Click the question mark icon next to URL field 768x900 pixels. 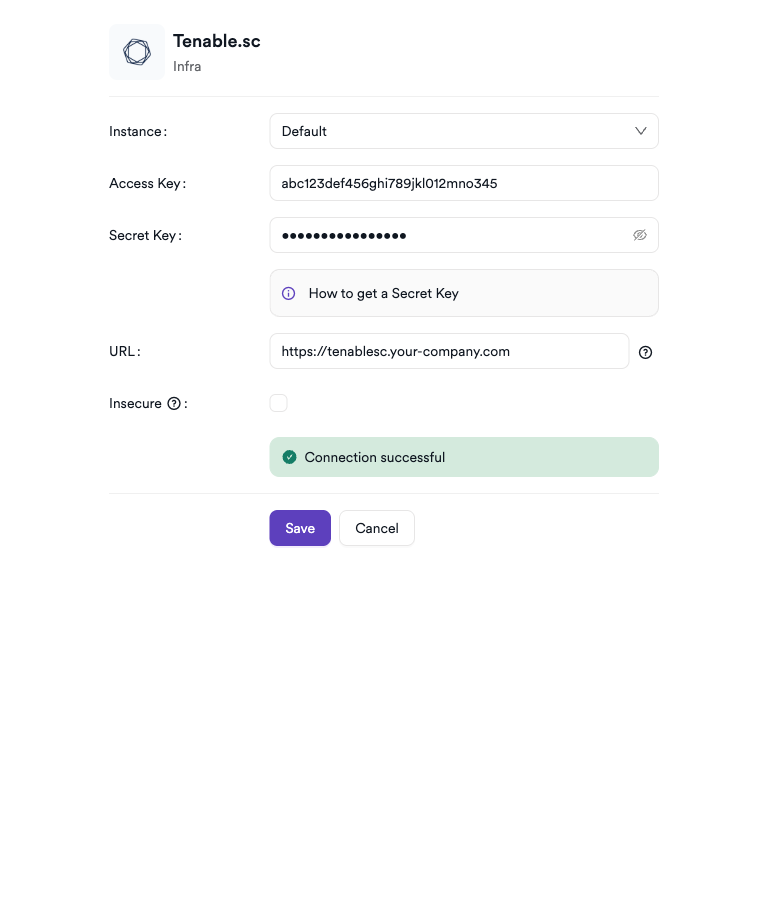[x=645, y=352]
